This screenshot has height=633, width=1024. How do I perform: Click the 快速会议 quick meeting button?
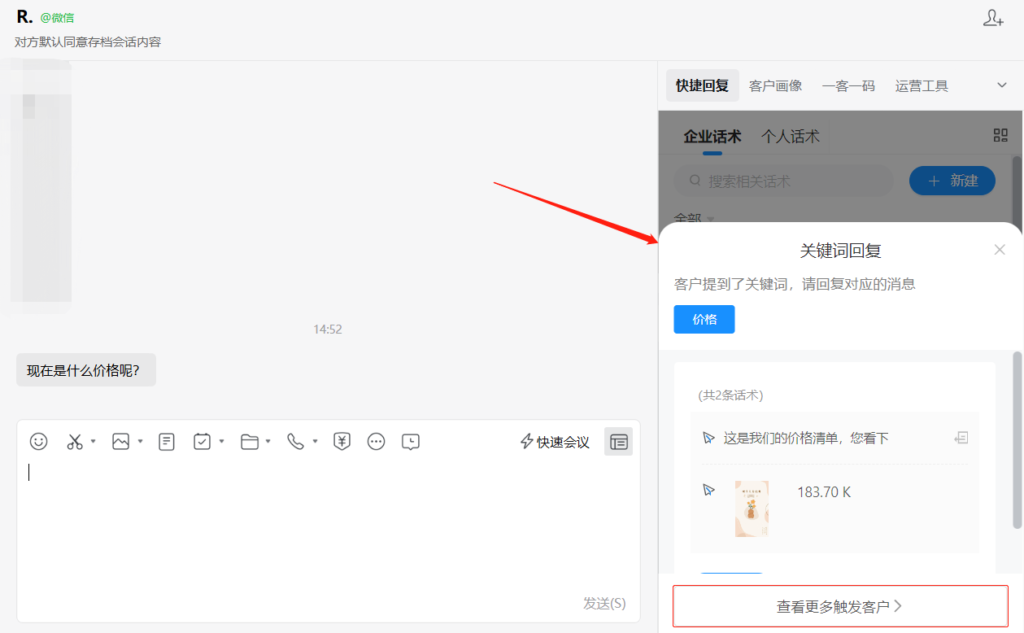click(555, 441)
